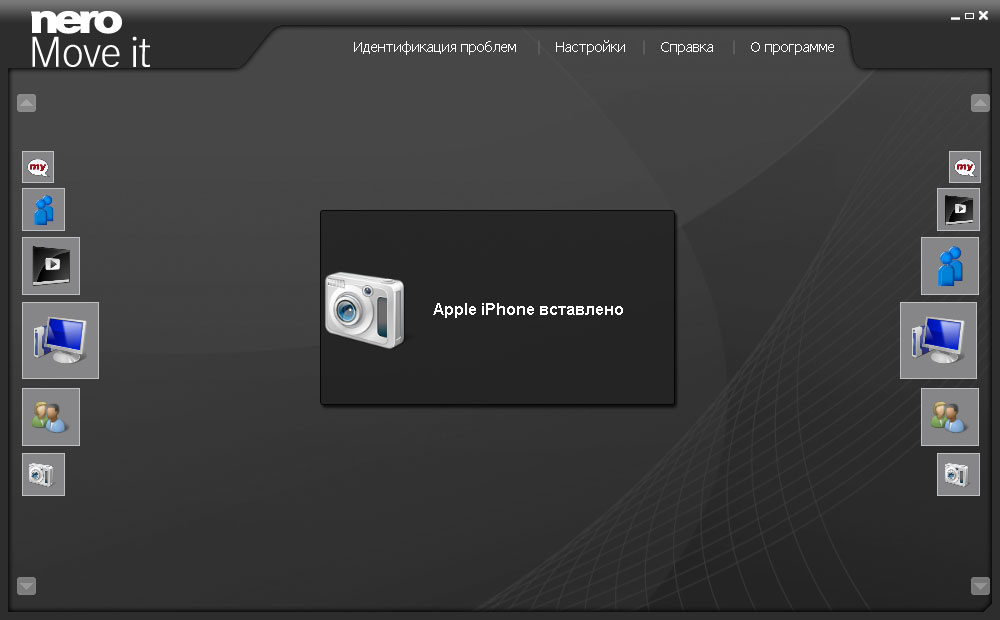Open the Настройки settings menu
The image size is (1000, 620).
[590, 47]
